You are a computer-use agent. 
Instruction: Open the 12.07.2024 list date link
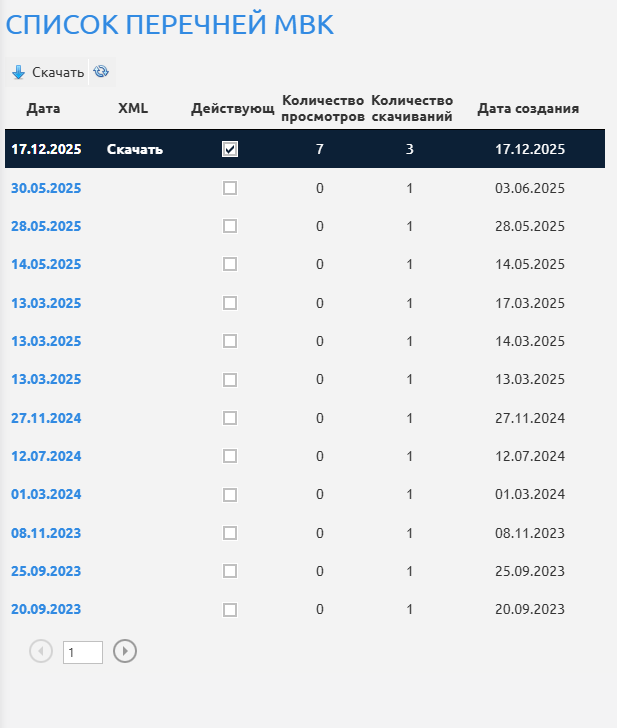[x=46, y=456]
